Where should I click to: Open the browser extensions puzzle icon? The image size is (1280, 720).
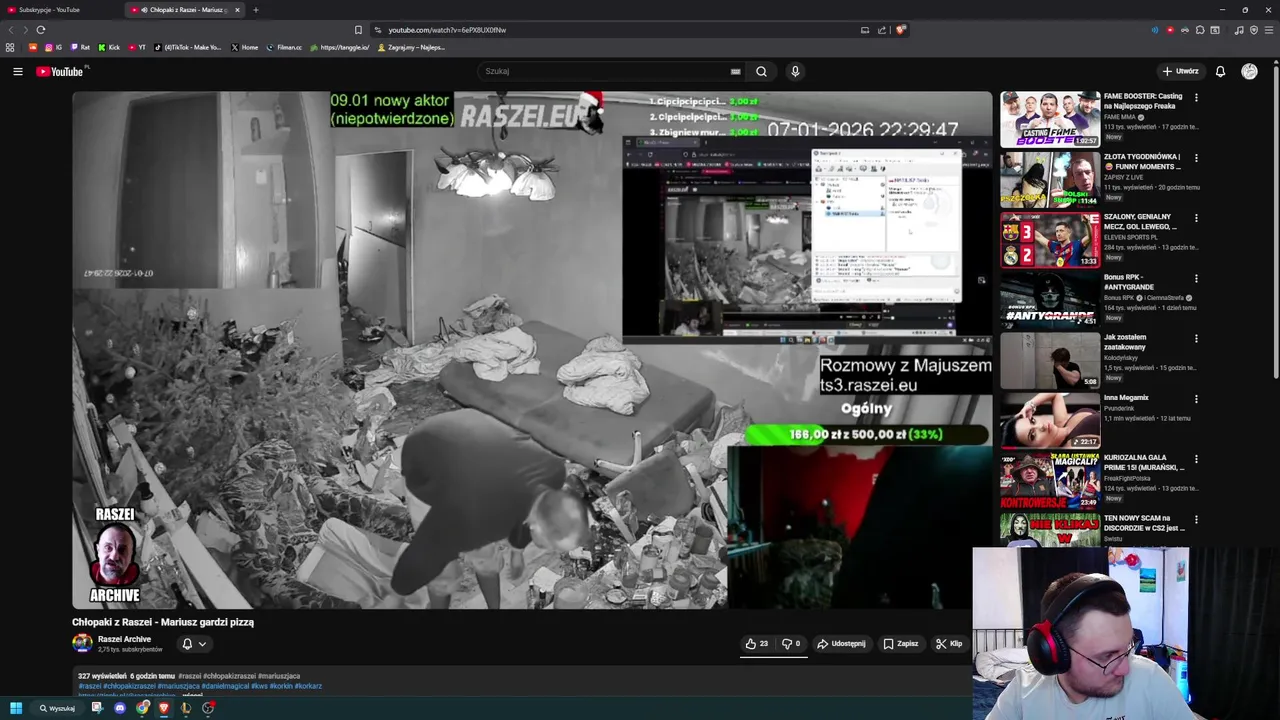pos(1200,30)
